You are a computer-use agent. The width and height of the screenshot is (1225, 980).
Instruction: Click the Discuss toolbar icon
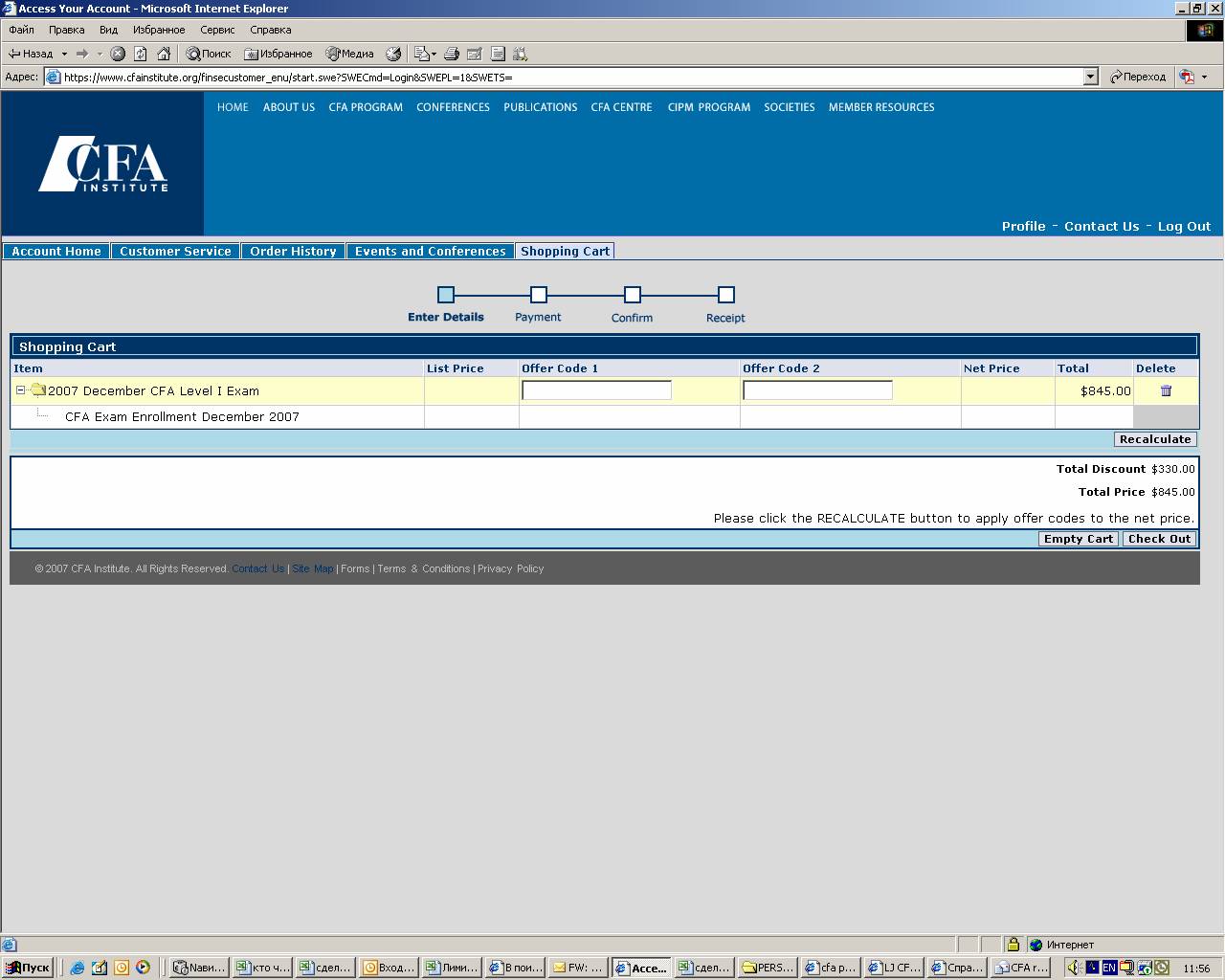498,54
